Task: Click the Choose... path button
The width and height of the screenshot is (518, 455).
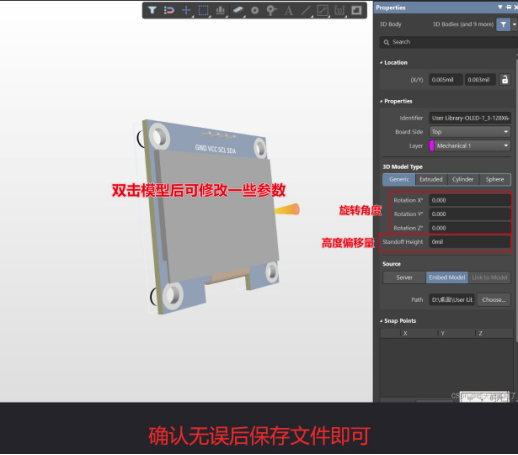Action: (x=494, y=300)
